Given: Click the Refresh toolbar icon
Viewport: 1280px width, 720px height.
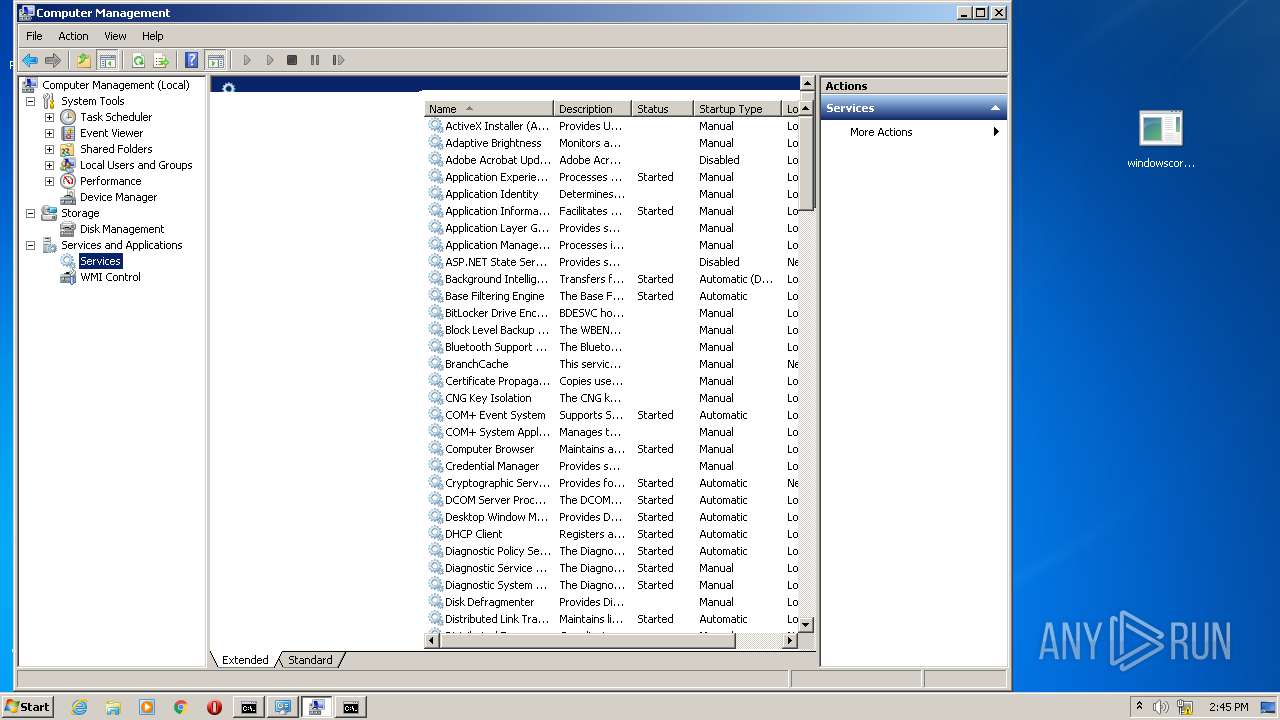Looking at the screenshot, I should point(138,60).
